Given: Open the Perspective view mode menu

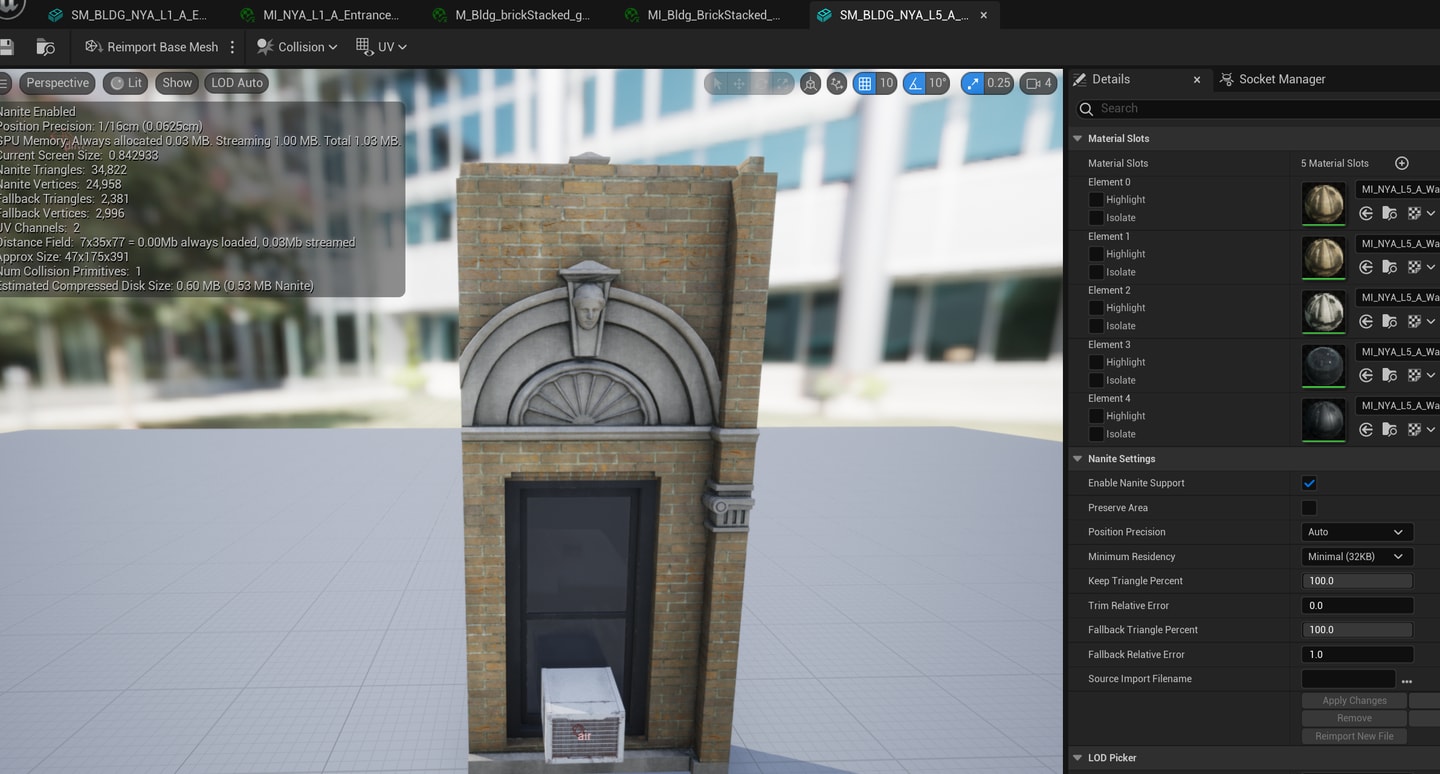Looking at the screenshot, I should [x=57, y=83].
